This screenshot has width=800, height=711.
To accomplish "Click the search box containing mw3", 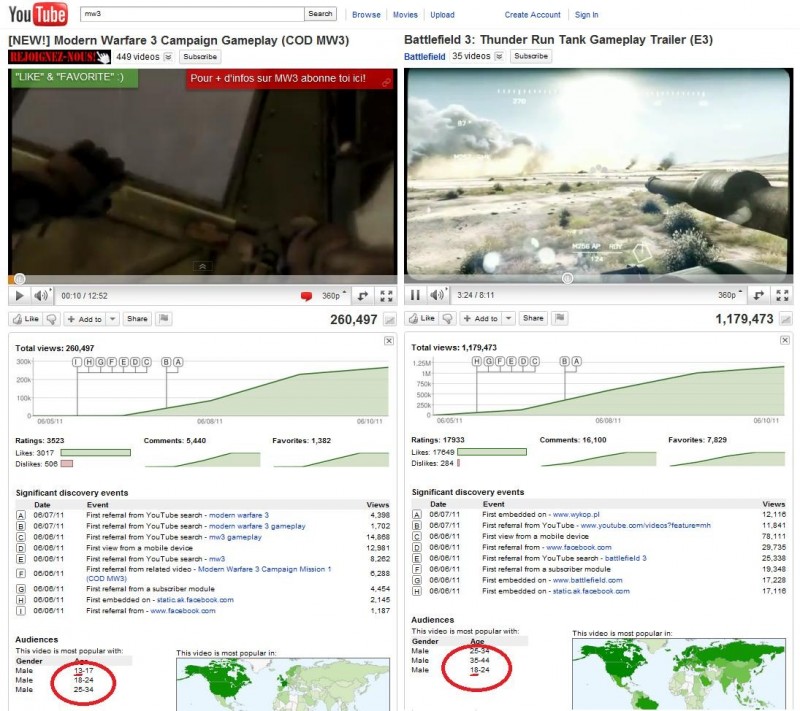I will (192, 14).
